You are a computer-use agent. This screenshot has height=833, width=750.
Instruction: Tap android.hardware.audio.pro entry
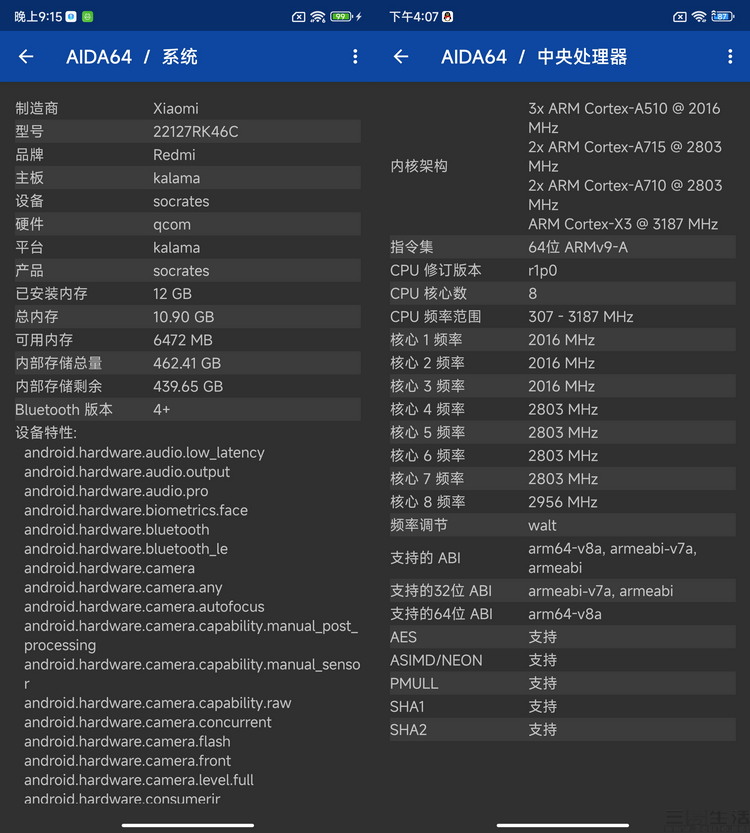coord(116,491)
